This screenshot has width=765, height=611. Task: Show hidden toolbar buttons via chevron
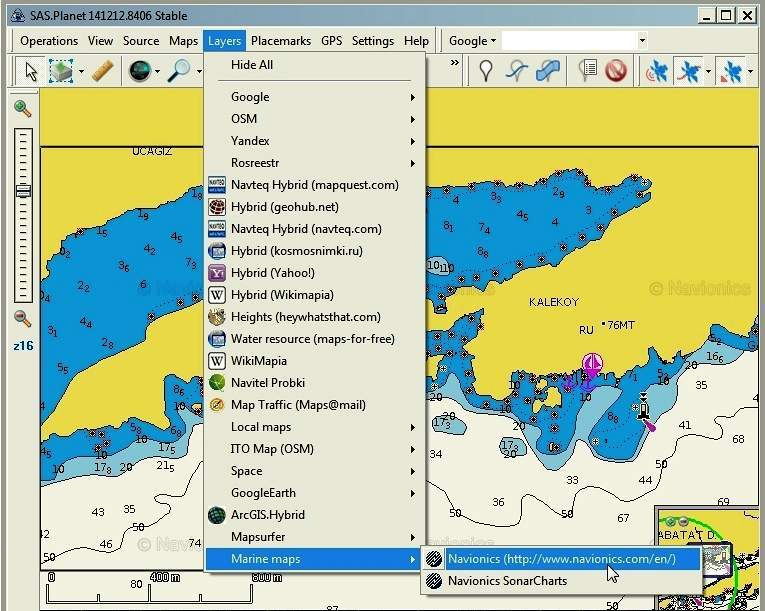[x=454, y=62]
